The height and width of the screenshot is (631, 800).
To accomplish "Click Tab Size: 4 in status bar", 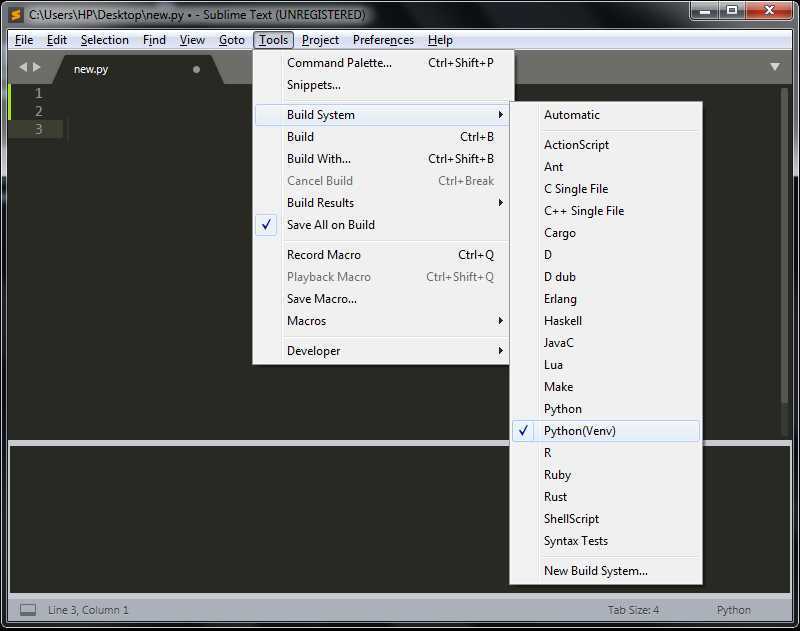I will point(633,610).
